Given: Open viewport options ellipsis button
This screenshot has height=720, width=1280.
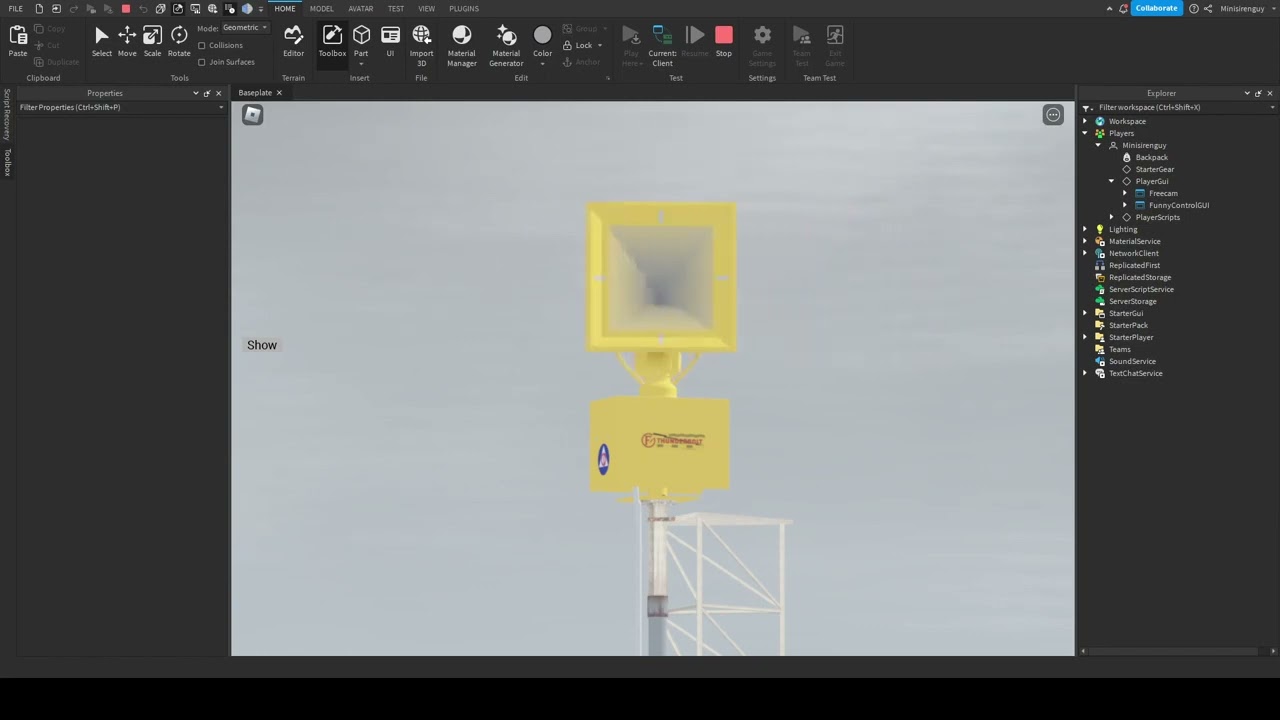Looking at the screenshot, I should pos(1053,115).
